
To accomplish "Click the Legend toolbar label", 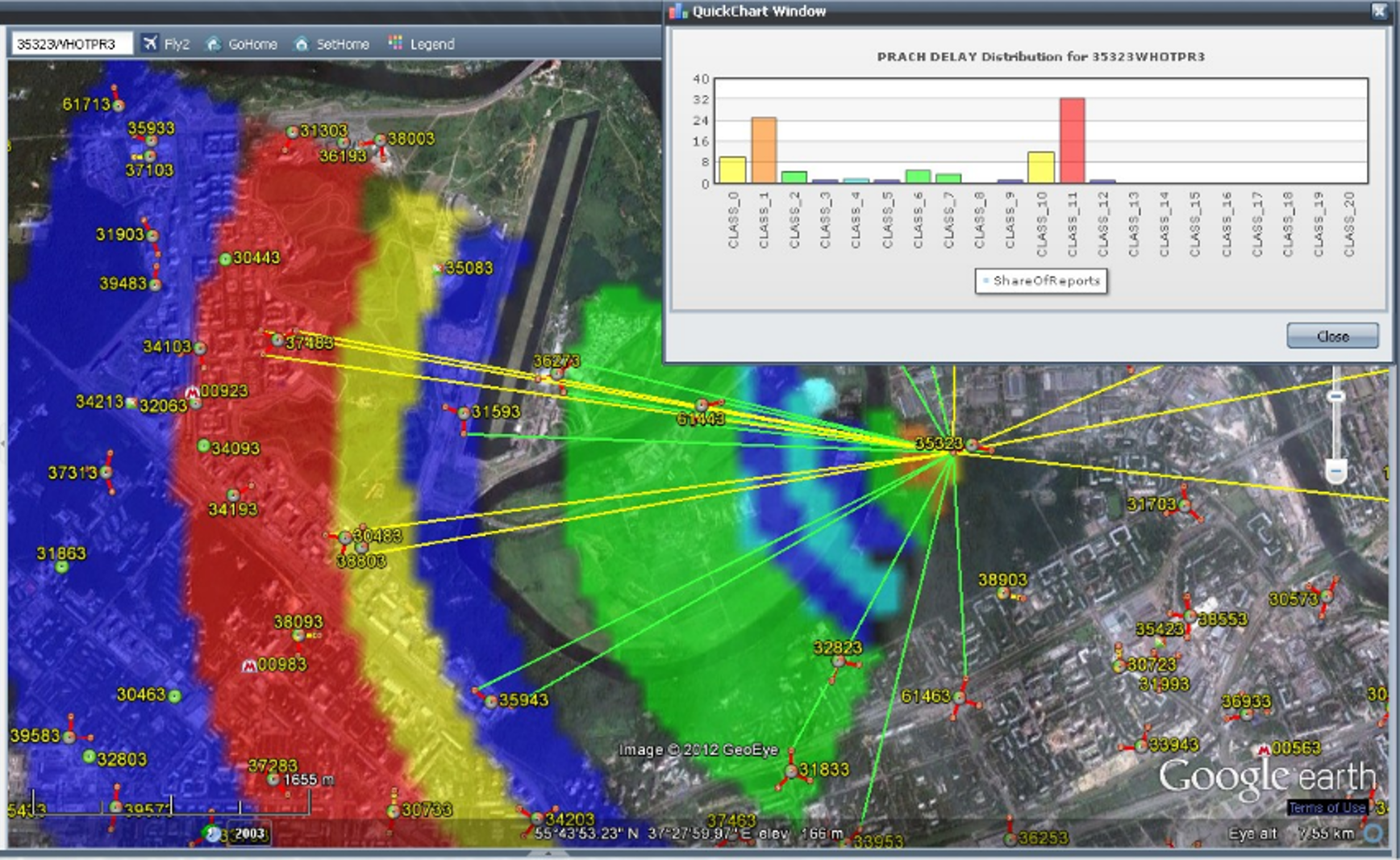I will [432, 44].
